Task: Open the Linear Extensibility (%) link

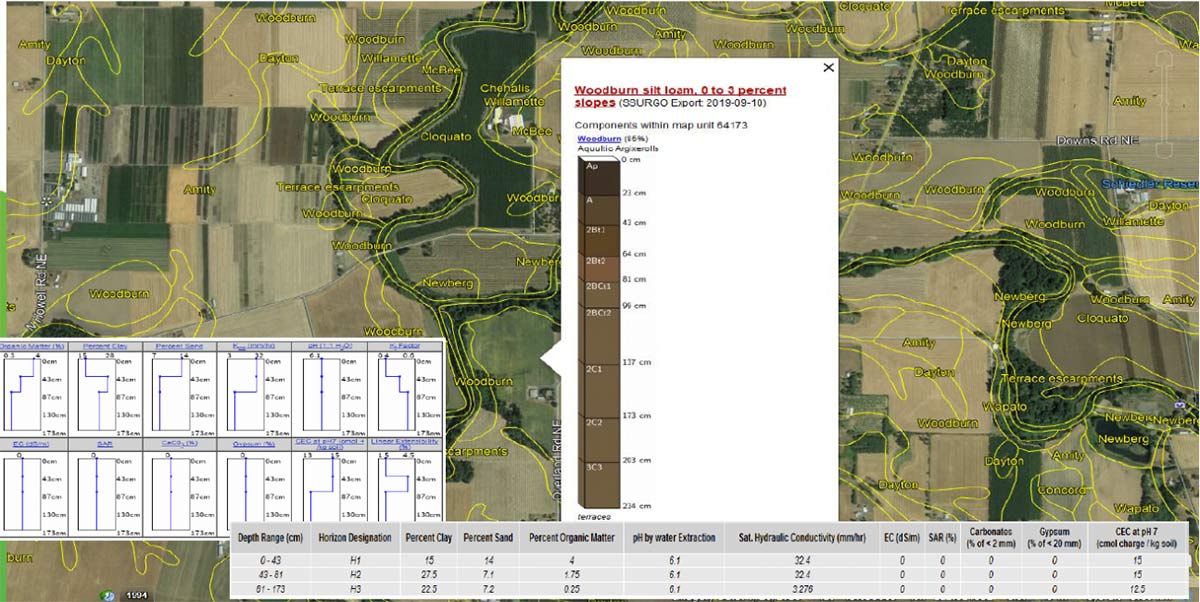Action: [403, 442]
